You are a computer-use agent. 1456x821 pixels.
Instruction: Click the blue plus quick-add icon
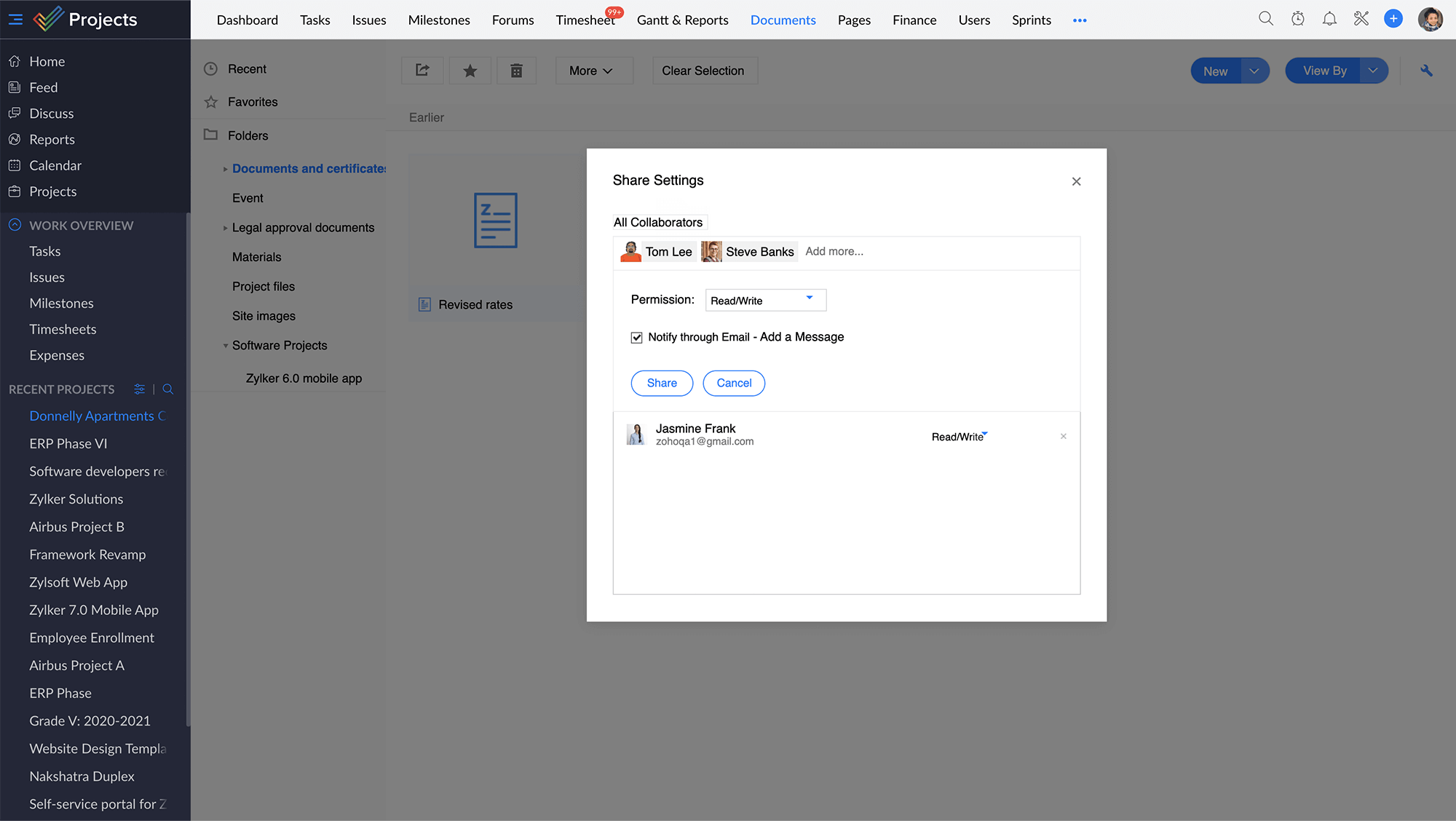point(1393,19)
